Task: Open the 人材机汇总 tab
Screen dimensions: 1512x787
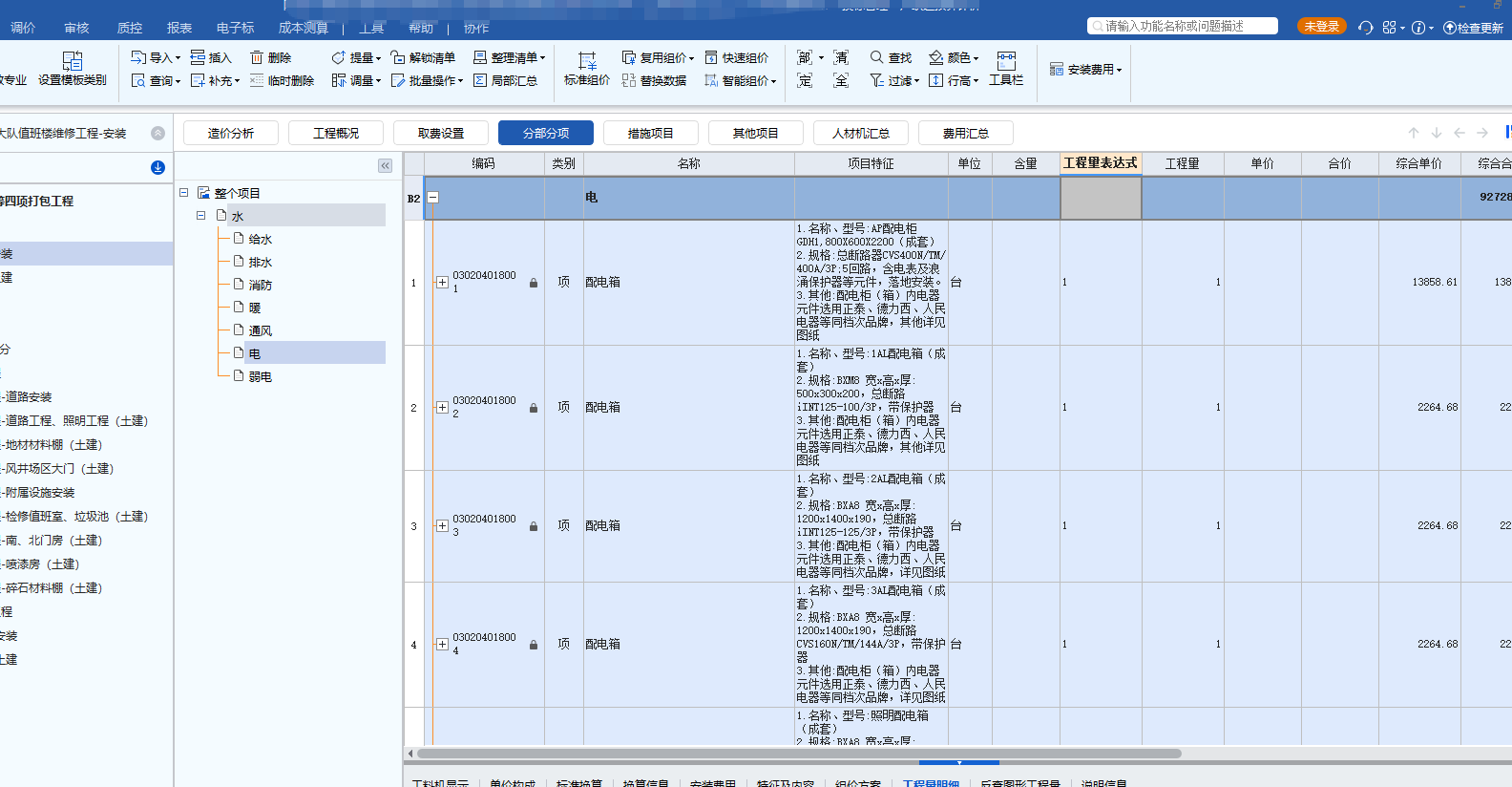Action: pyautogui.click(x=860, y=134)
